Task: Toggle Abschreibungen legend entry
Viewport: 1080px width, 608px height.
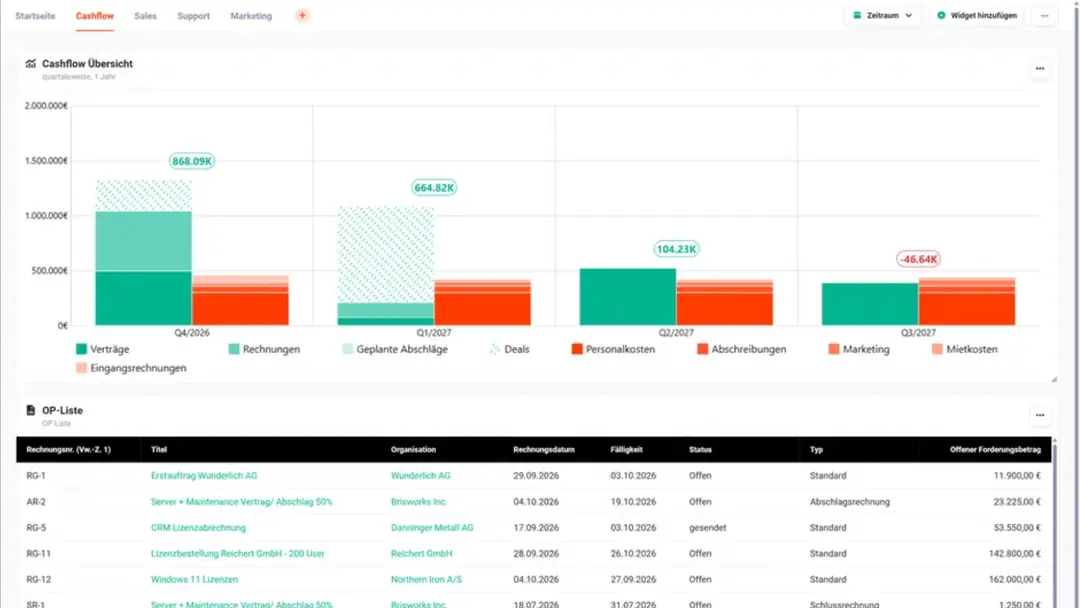Action: (x=742, y=349)
